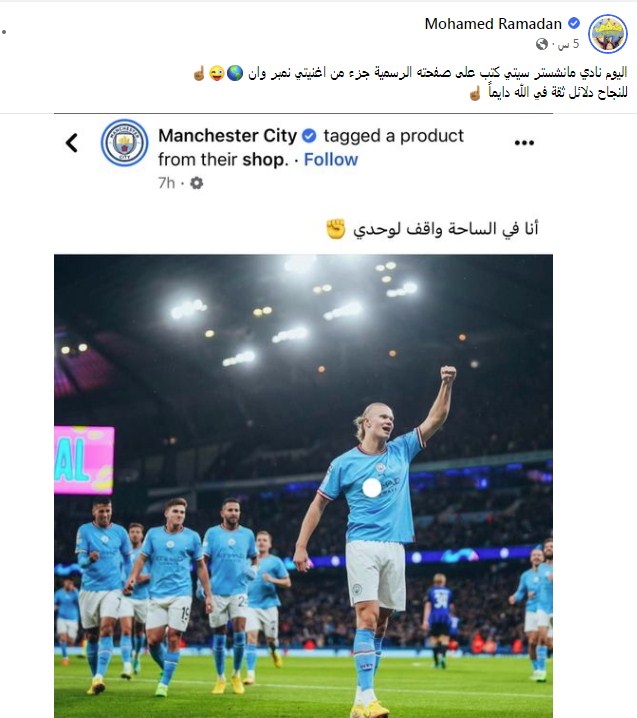Viewport: 637px width, 718px height.
Task: Click the Arabic caption with raised fist emoji
Action: pos(432,228)
